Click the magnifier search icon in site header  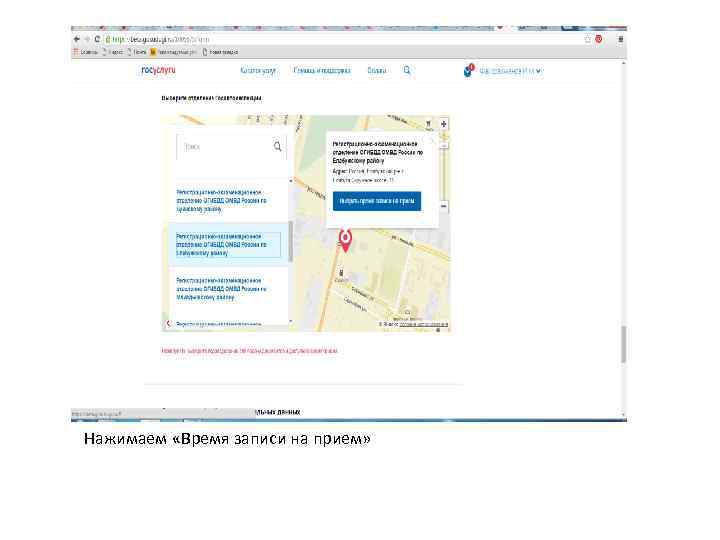coord(407,70)
